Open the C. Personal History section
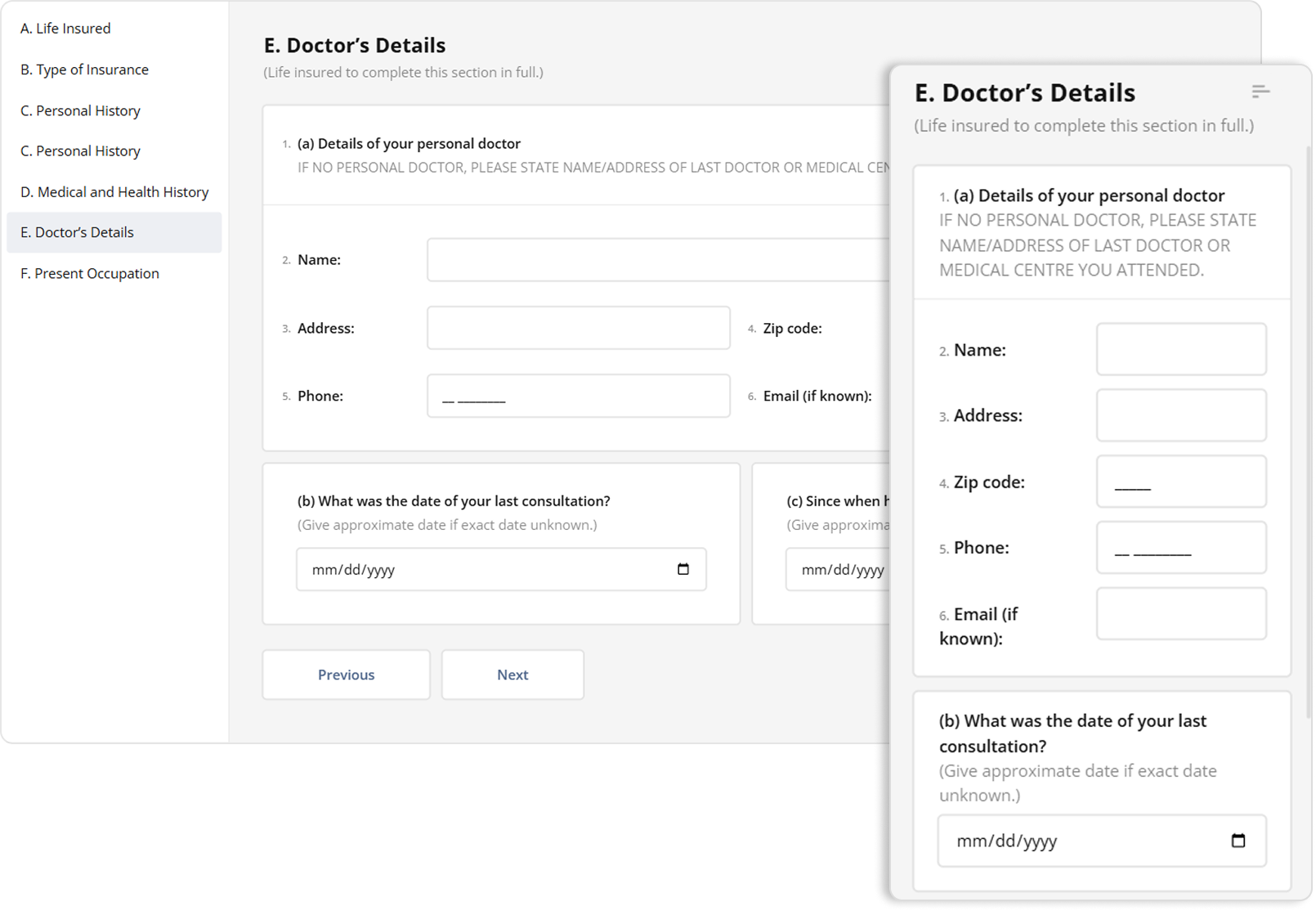 (x=80, y=110)
